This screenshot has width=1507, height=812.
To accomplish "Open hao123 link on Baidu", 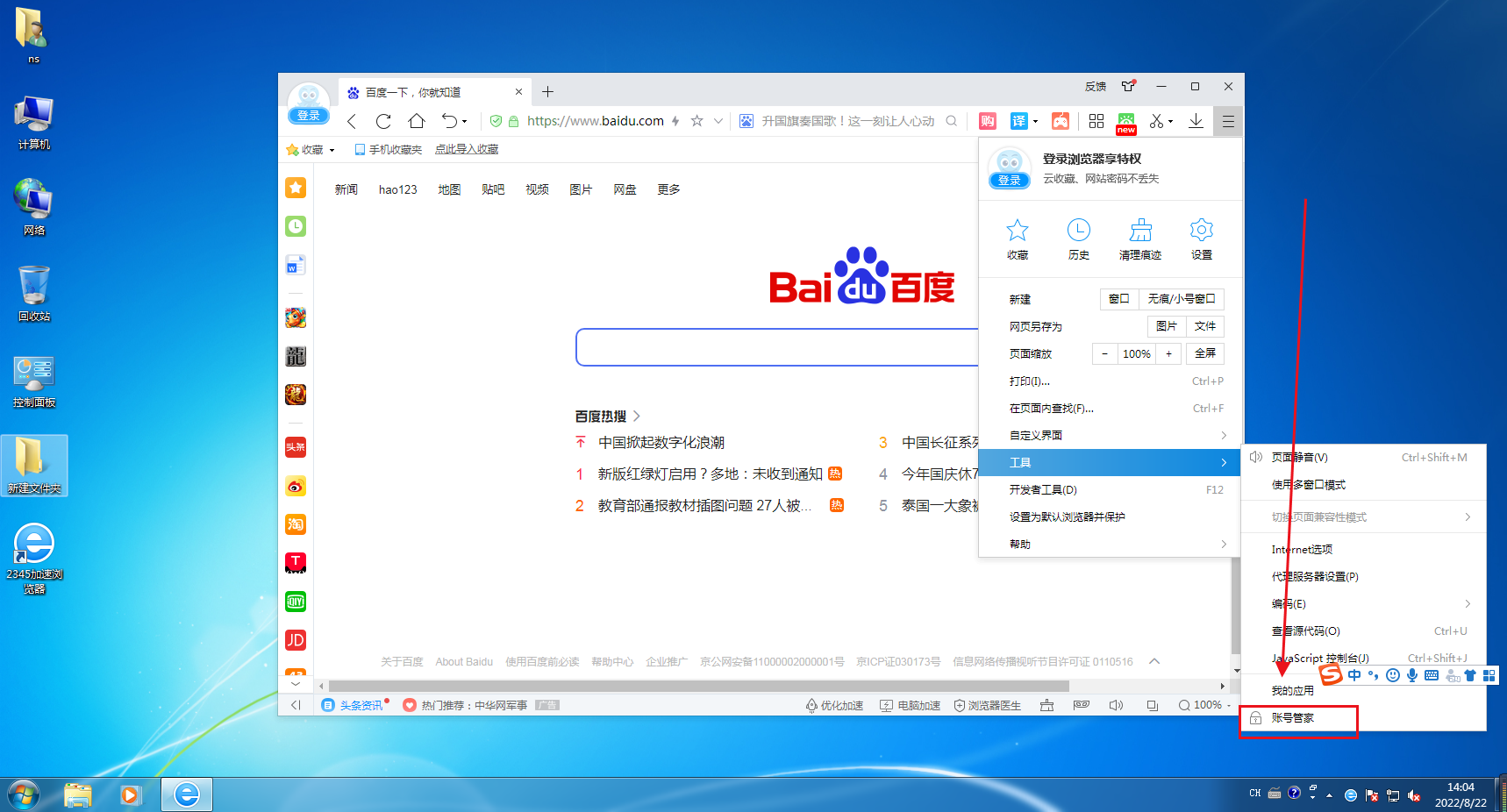I will (x=397, y=189).
